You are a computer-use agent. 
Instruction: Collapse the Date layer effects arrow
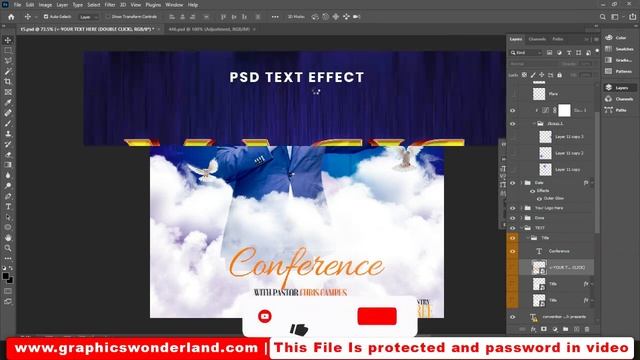(x=592, y=183)
